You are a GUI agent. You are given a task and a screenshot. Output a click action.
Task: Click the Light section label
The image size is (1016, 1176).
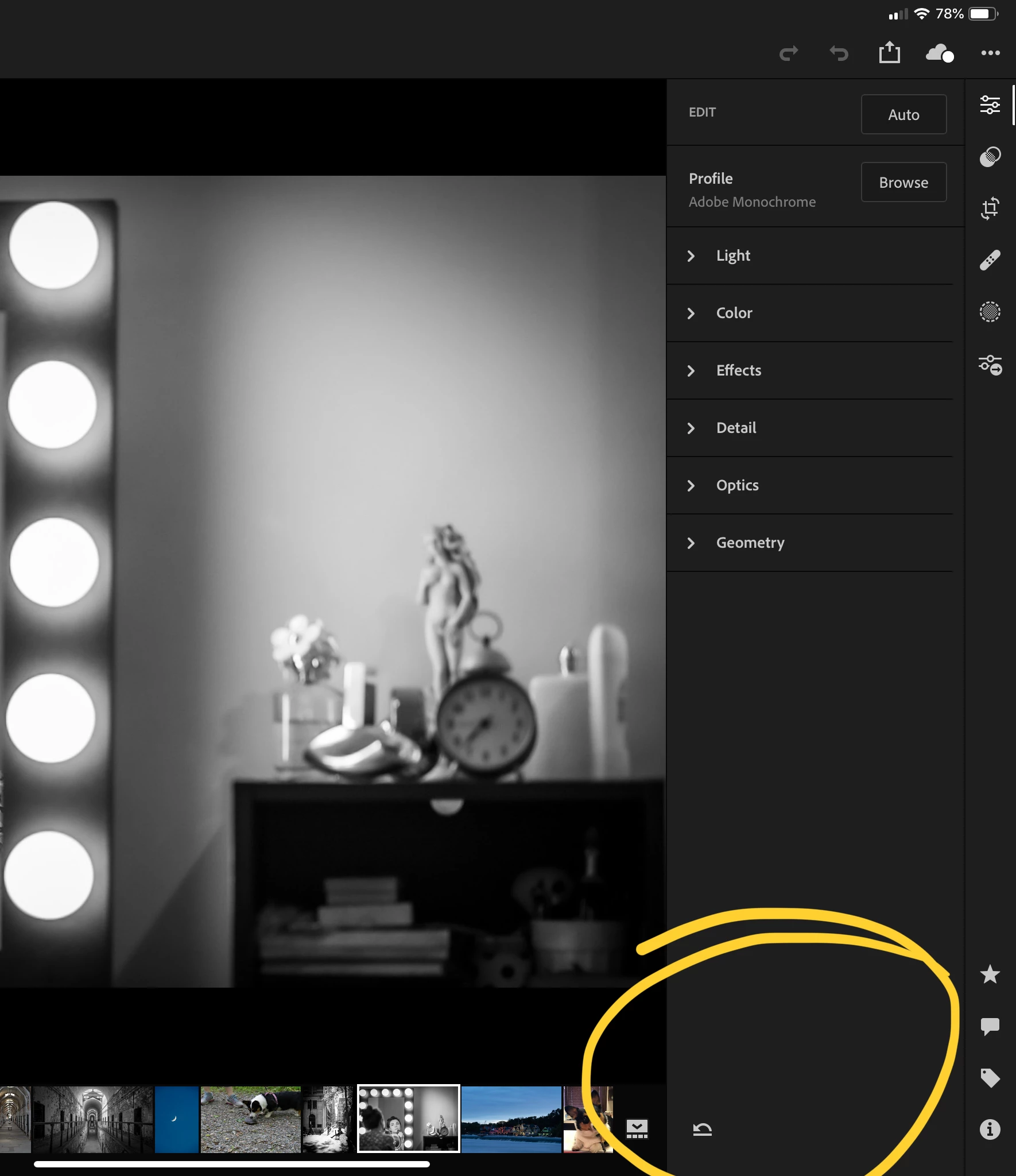(733, 256)
